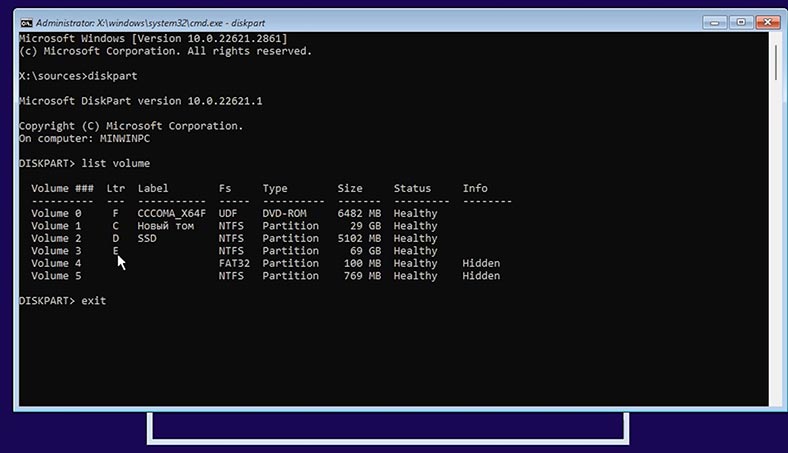This screenshot has width=788, height=453.
Task: Click the line 'Microsoft DiskPart version 10.0.22621.1'
Action: [140, 101]
